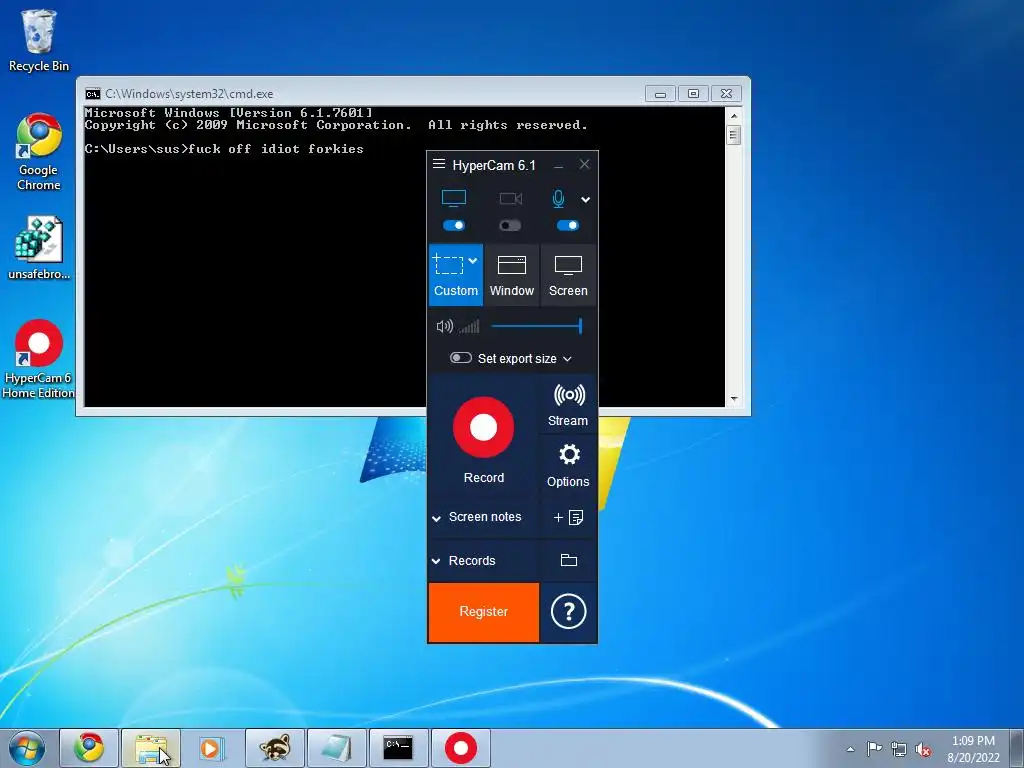Close the HyperCam 6.1 panel
The image size is (1024, 768).
coord(584,165)
